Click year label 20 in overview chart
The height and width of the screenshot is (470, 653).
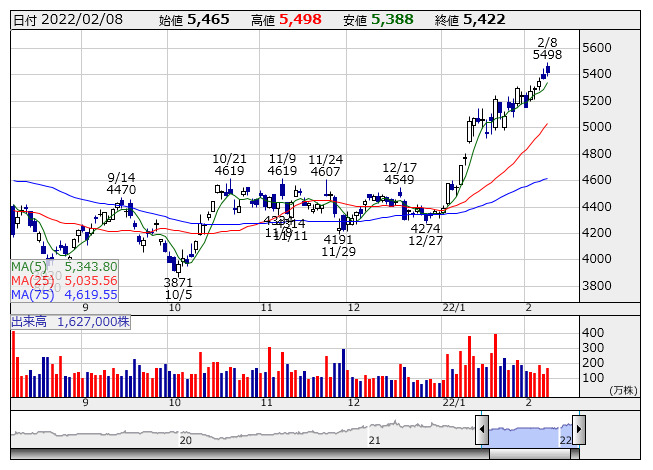pos(186,440)
